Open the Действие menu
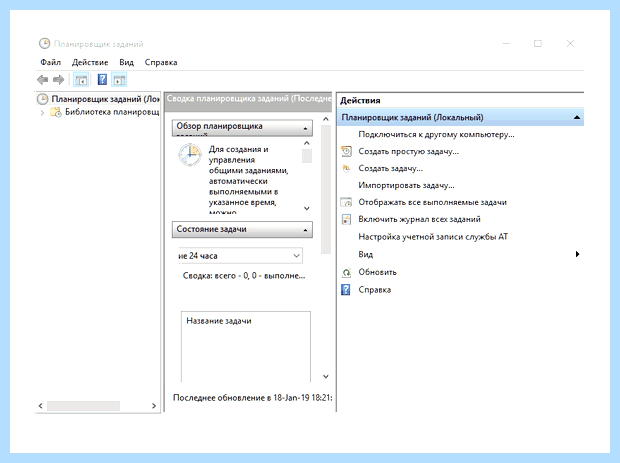The width and height of the screenshot is (620, 463). (90, 62)
